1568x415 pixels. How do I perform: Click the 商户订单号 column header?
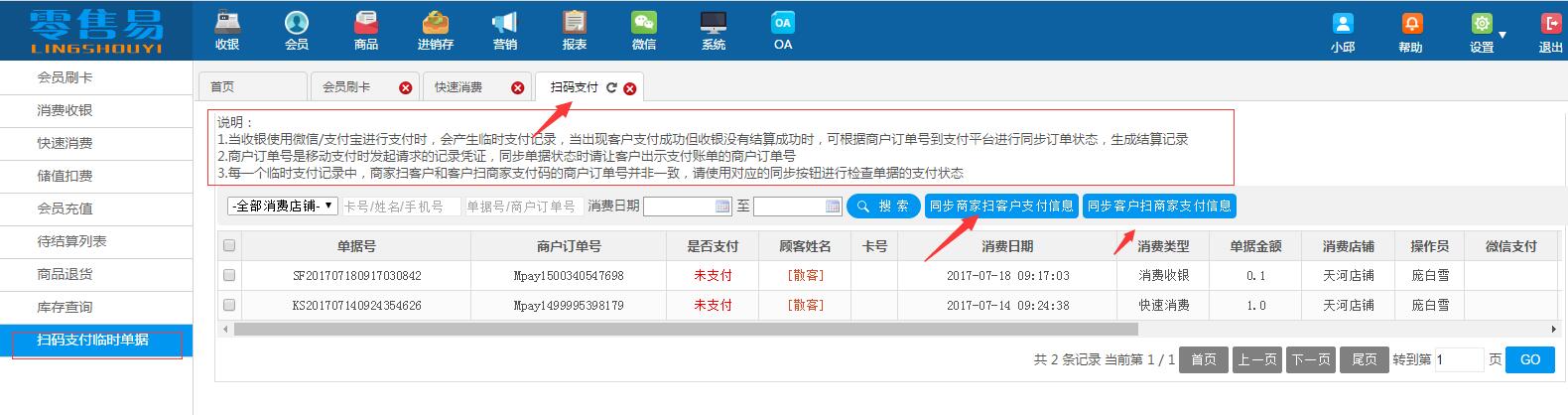[x=569, y=246]
